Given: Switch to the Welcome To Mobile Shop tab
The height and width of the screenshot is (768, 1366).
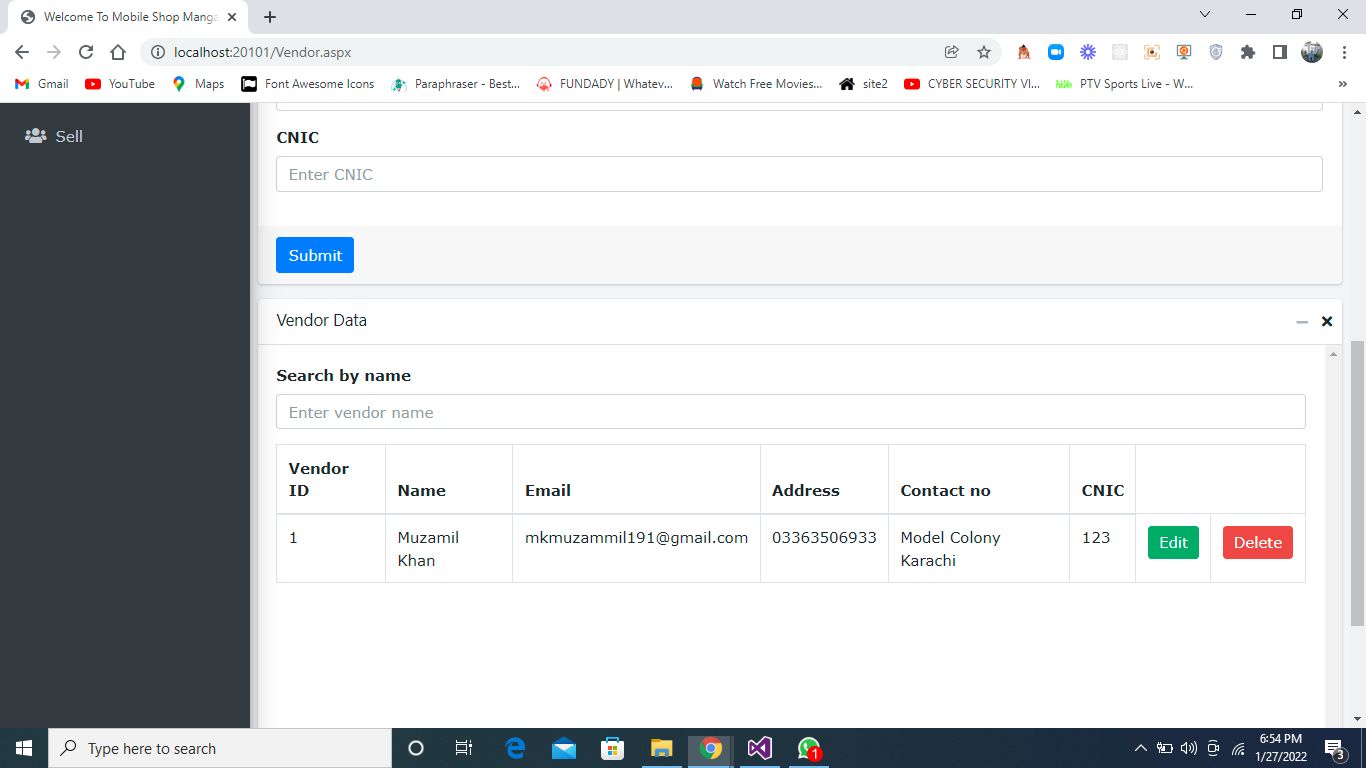Looking at the screenshot, I should pos(125,16).
